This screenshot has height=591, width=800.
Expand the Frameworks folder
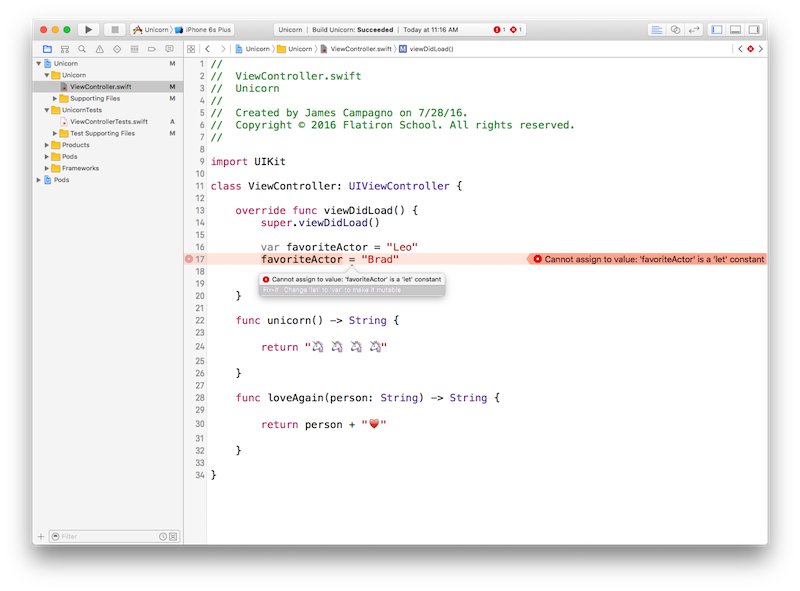47,168
